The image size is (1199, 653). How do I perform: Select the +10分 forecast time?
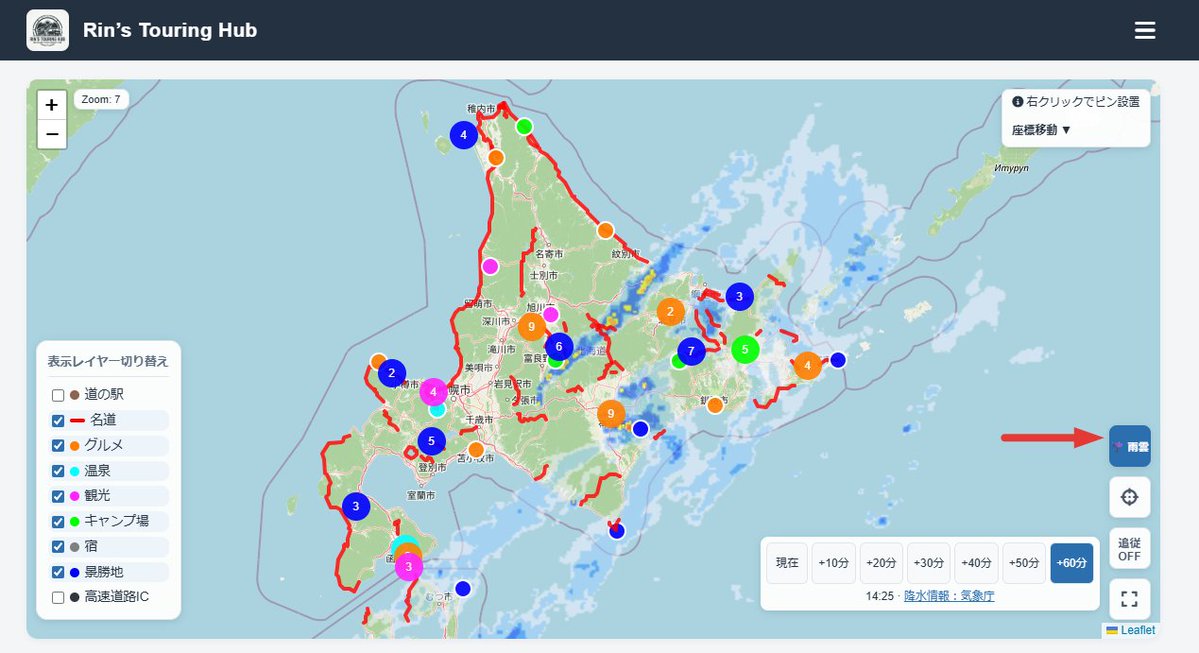tap(833, 563)
